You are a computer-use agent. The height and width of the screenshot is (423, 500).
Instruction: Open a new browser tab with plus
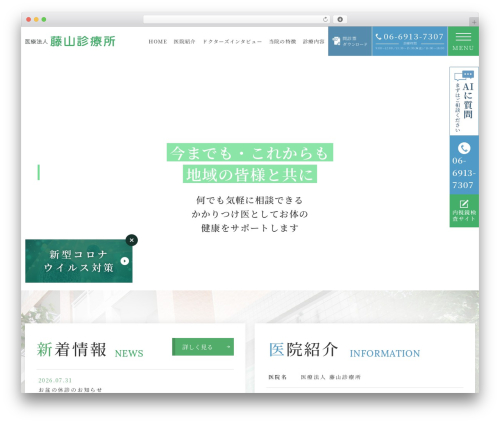(x=474, y=22)
